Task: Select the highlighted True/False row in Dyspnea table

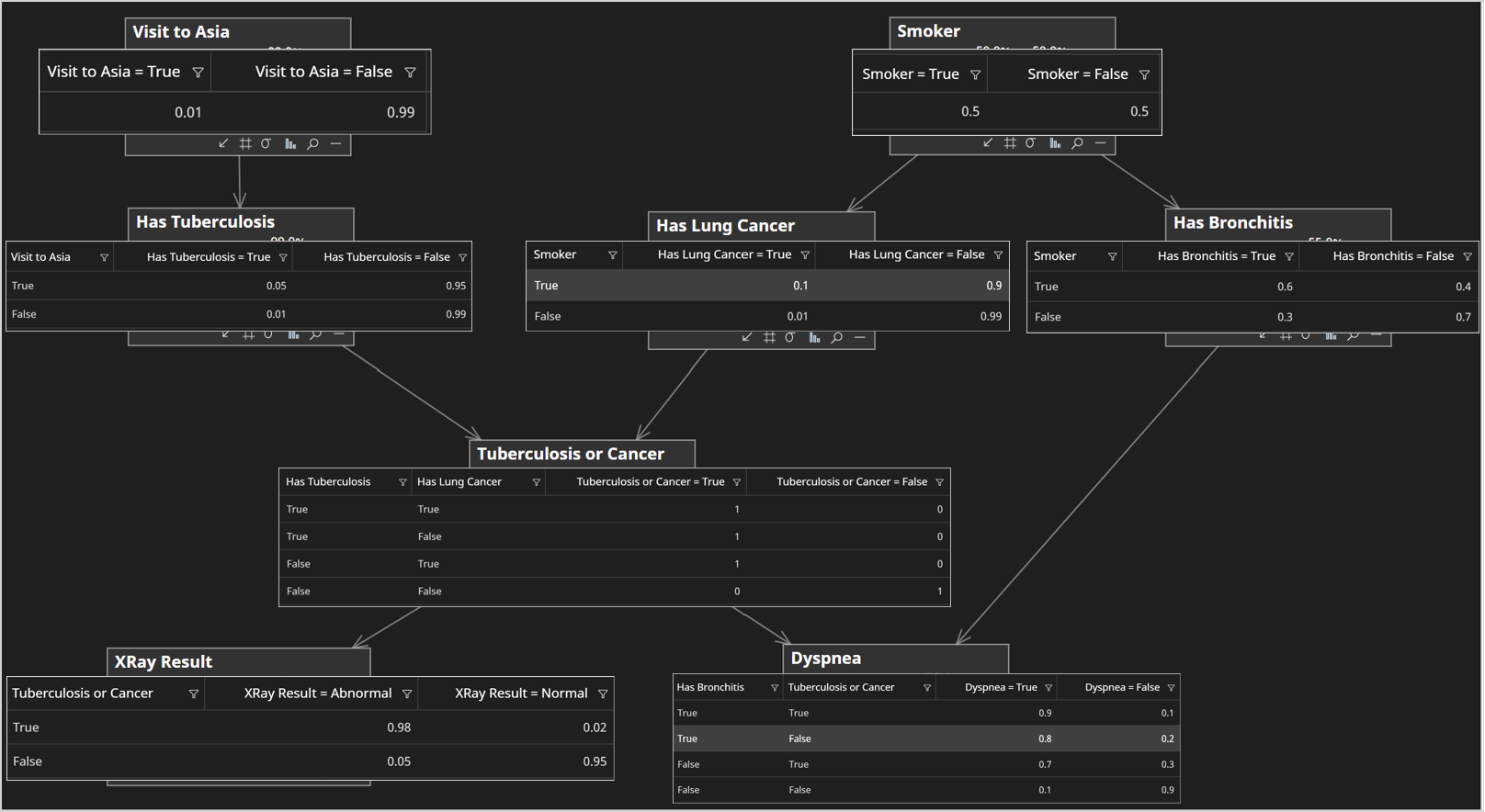Action: 925,739
